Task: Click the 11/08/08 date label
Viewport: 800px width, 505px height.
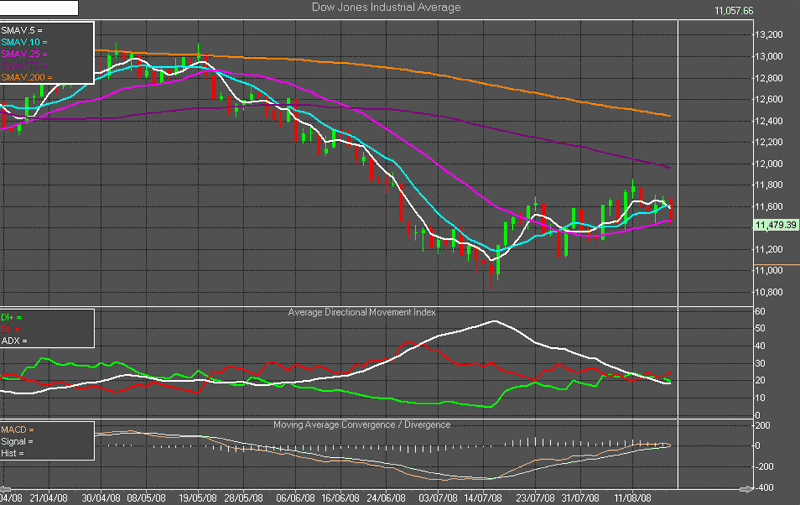Action: (633, 498)
